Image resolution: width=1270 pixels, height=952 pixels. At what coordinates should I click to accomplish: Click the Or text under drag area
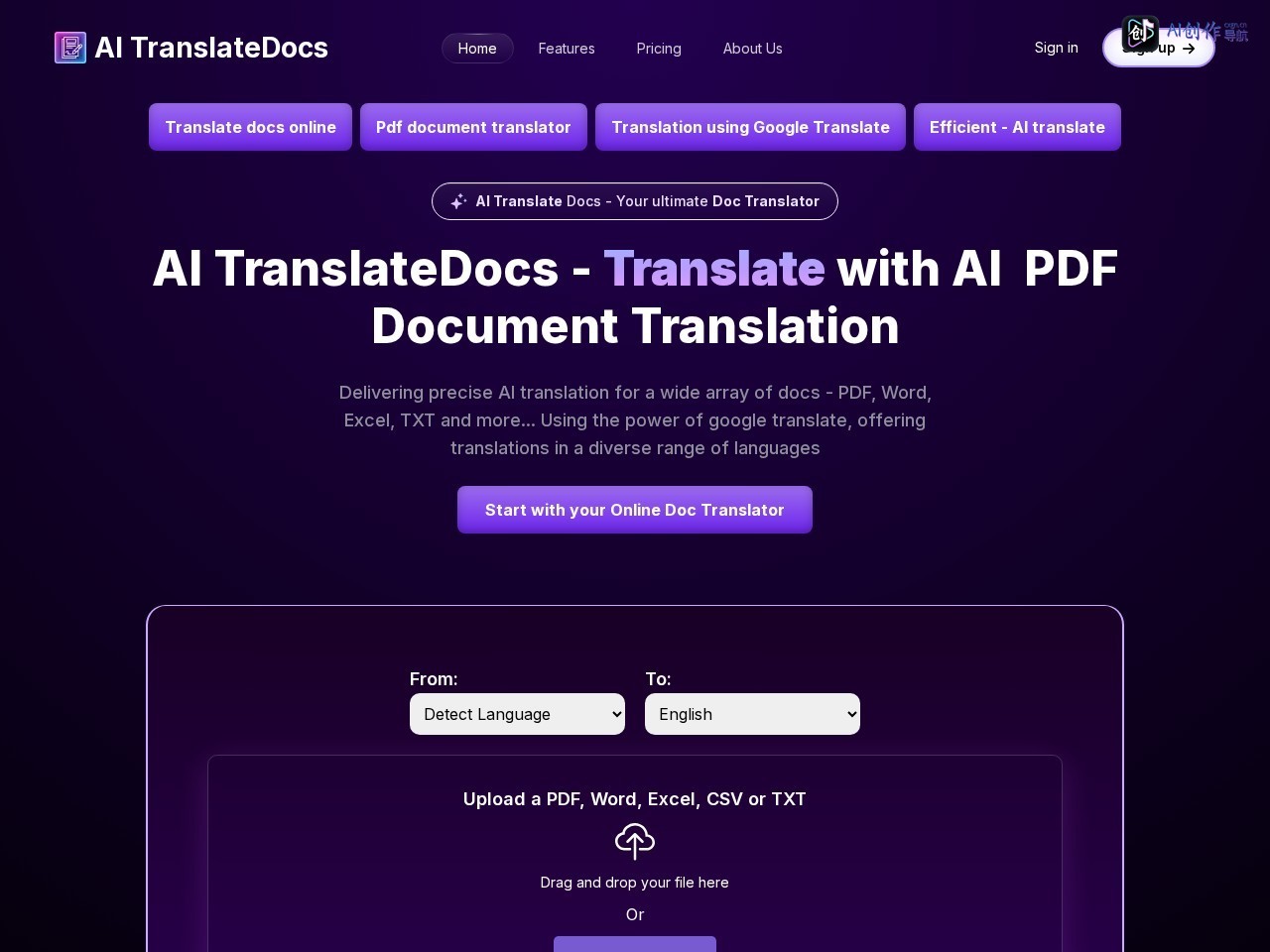(635, 914)
